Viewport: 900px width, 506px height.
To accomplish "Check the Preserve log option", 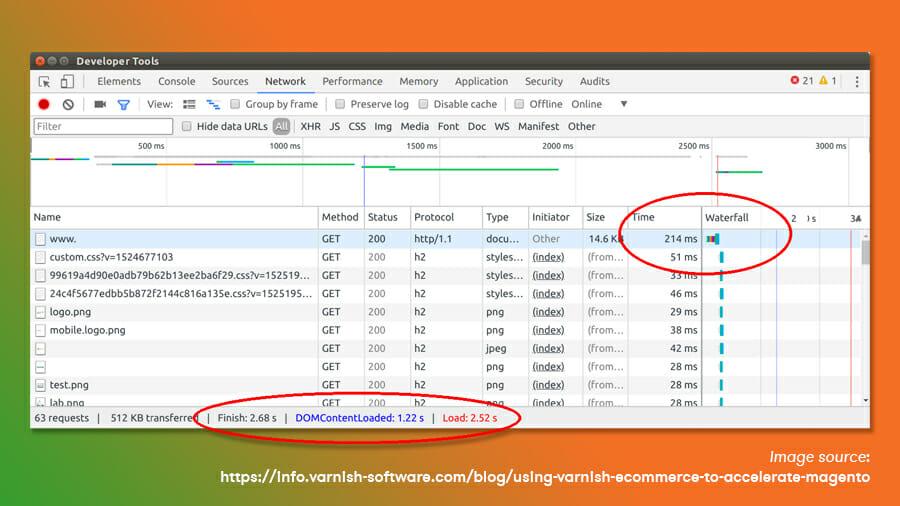I will pos(340,104).
